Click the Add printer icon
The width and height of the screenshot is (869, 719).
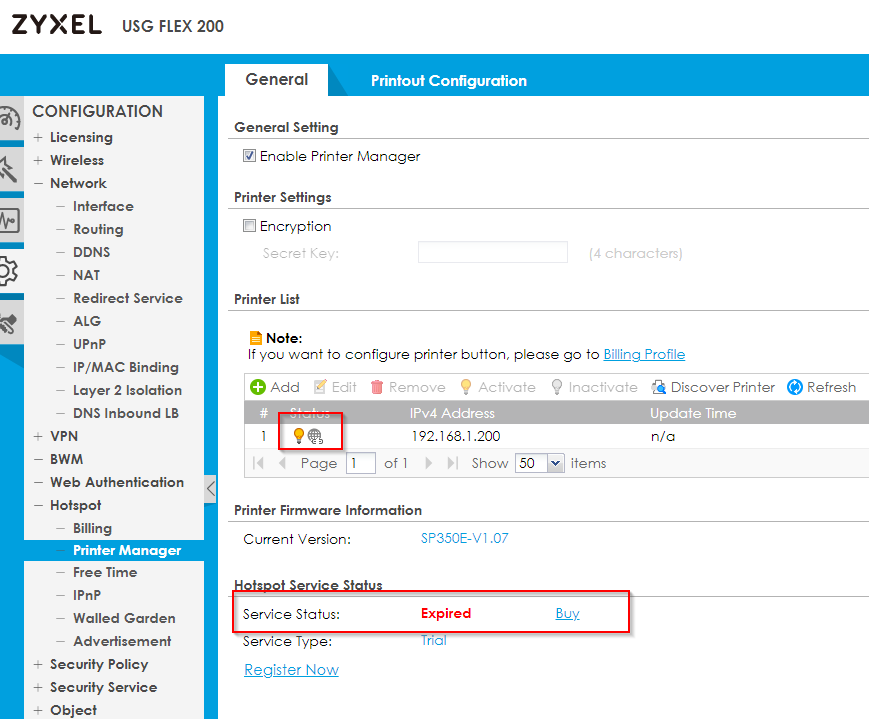pyautogui.click(x=258, y=387)
